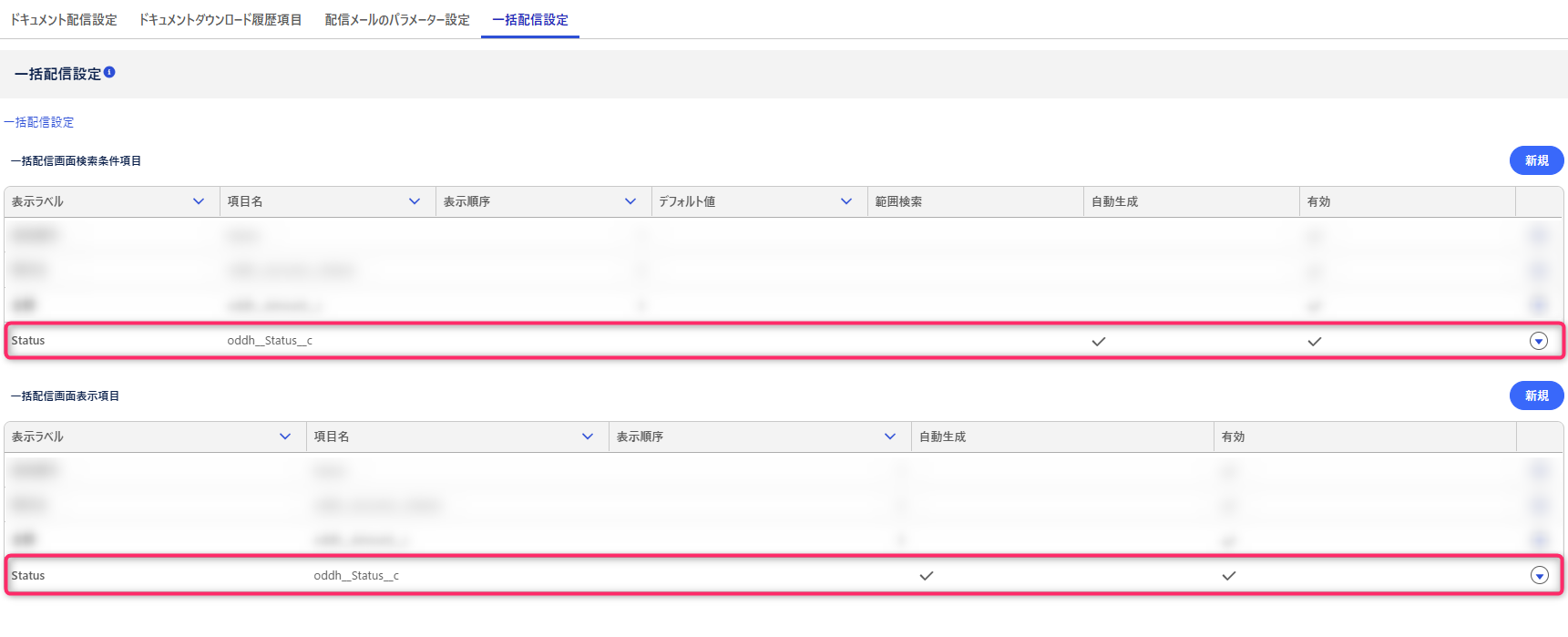Expand 表示ラベル column menu in display-item table
1568x637 pixels.
coord(285,437)
